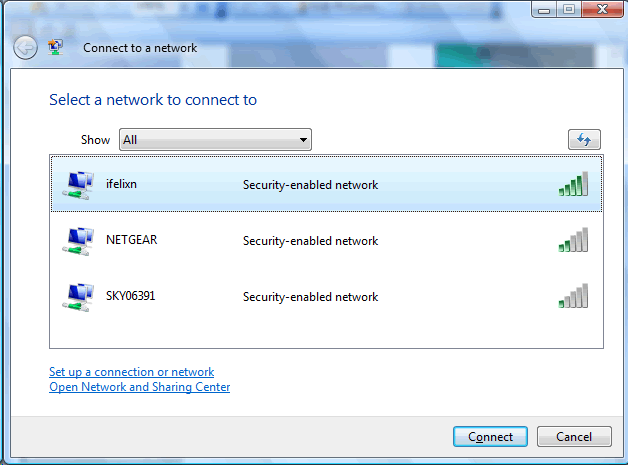The image size is (628, 465).
Task: Open the Show dropdown arrow
Action: pos(303,140)
